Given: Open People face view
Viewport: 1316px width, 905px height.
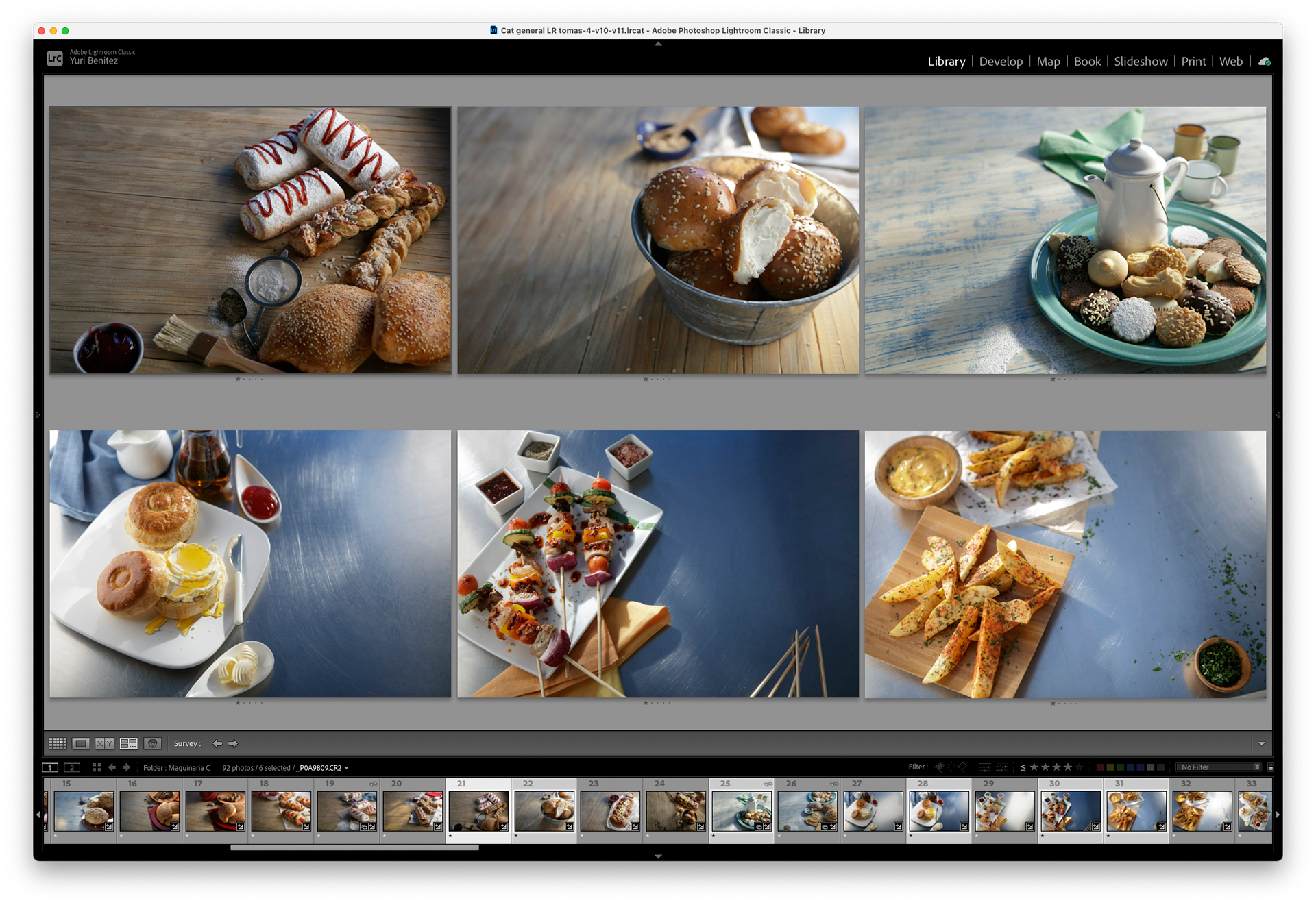Looking at the screenshot, I should click(x=152, y=743).
